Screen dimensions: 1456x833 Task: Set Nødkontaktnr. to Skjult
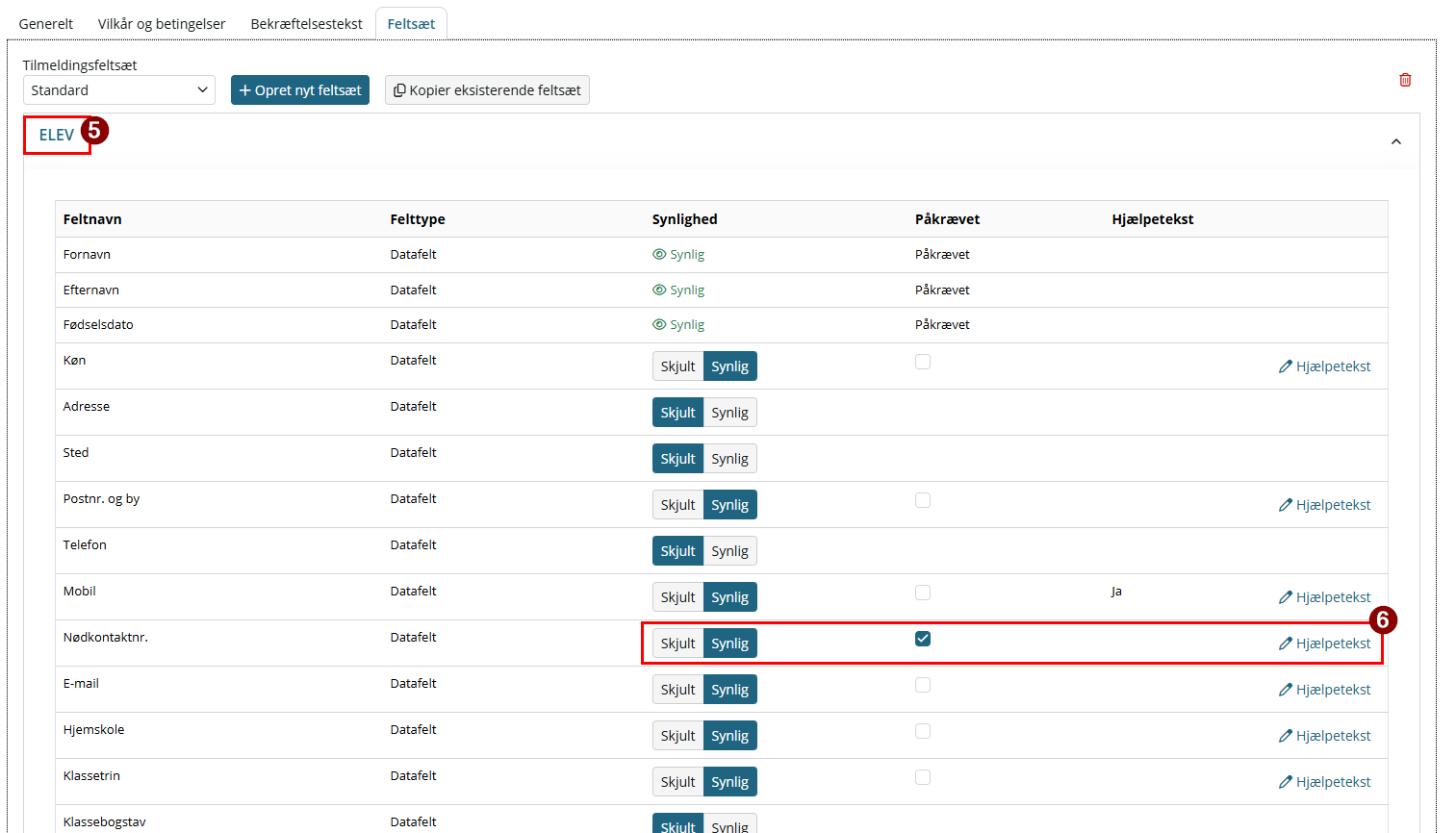click(677, 644)
